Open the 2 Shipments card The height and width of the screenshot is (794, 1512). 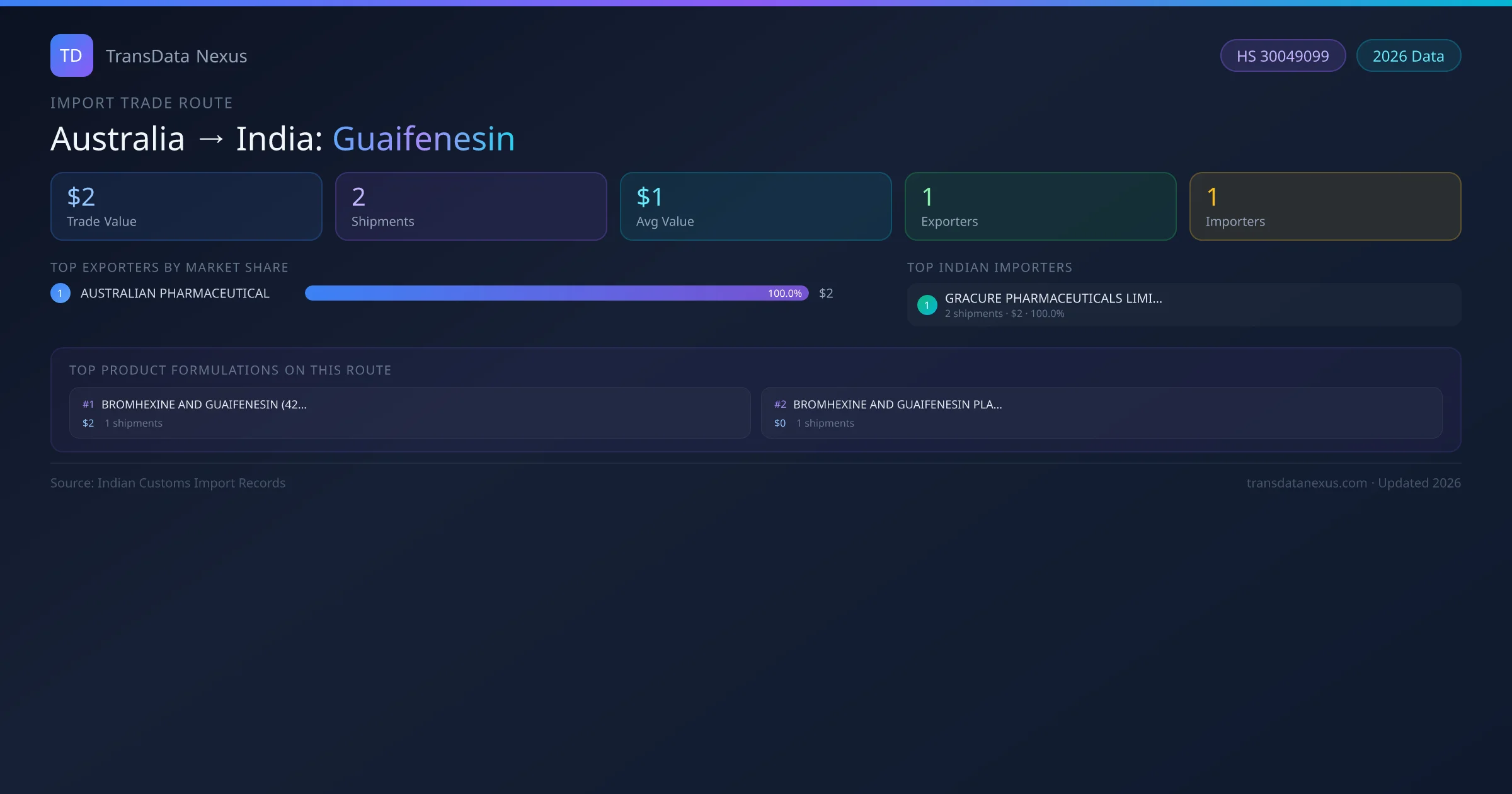[471, 207]
